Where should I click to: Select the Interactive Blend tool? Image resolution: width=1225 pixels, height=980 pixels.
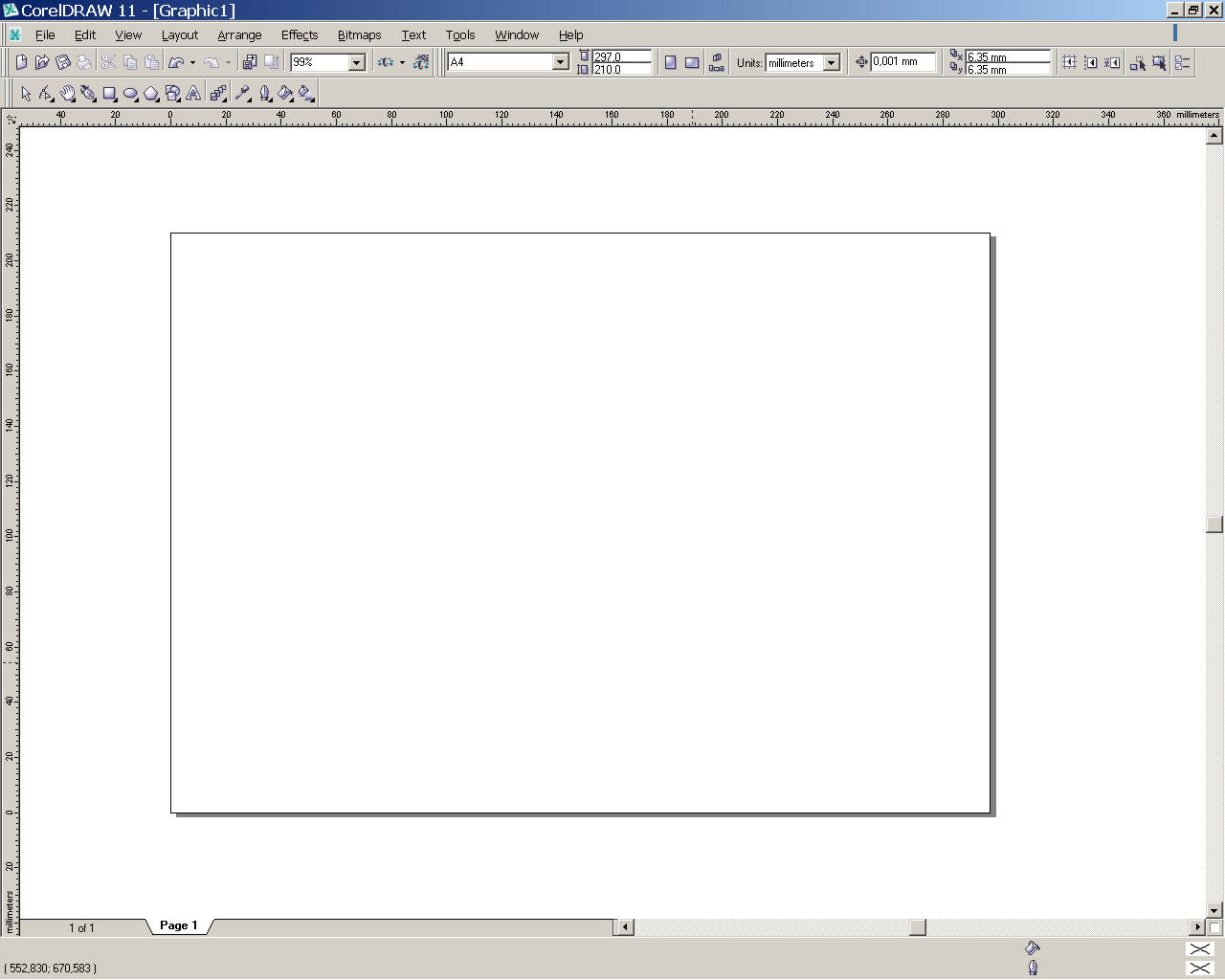click(218, 93)
